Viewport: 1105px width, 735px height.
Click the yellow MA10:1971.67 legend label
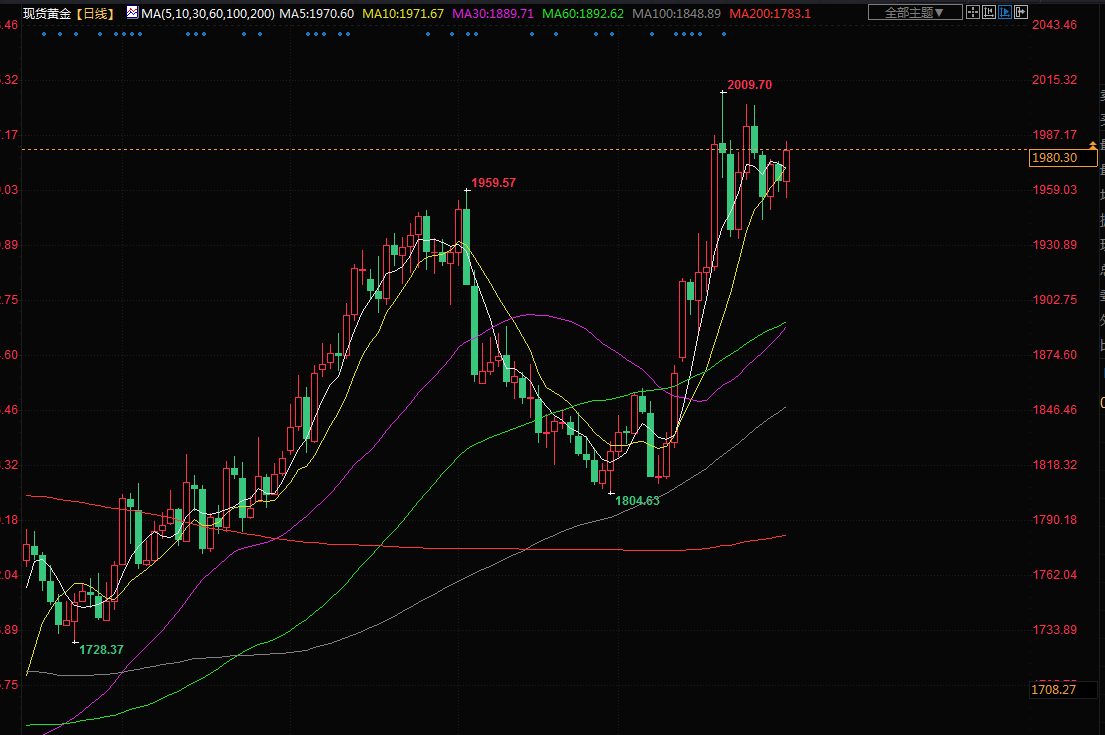402,13
